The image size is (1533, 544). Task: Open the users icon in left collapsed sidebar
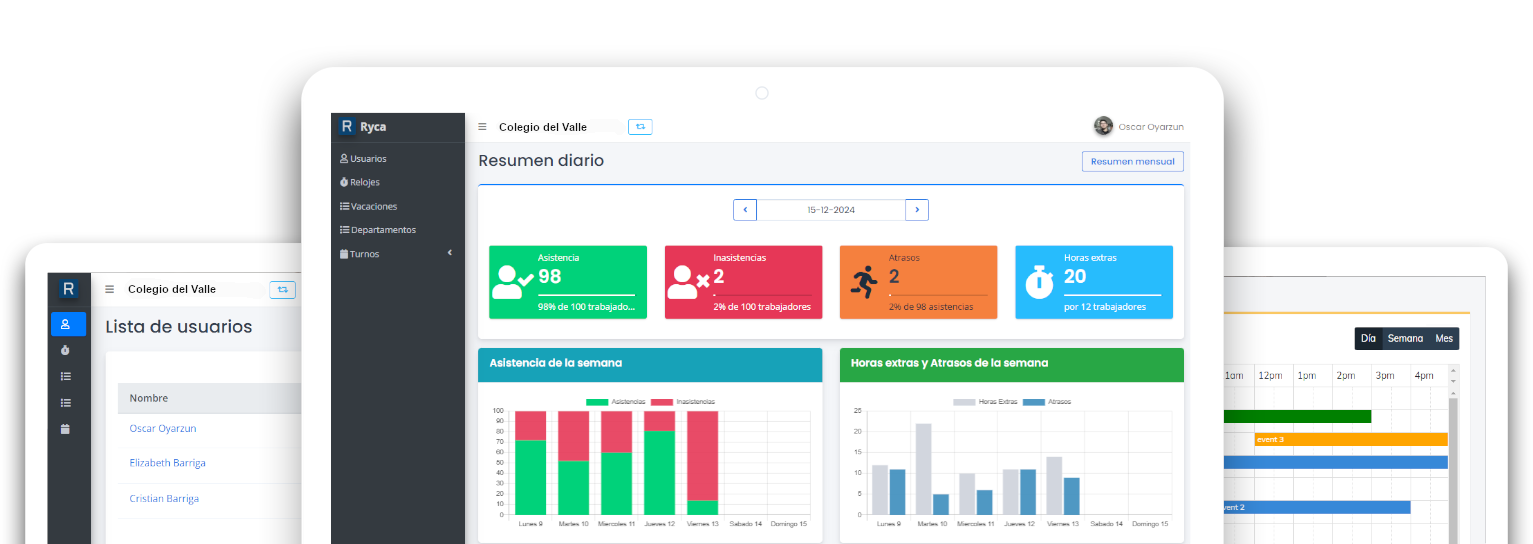66,324
